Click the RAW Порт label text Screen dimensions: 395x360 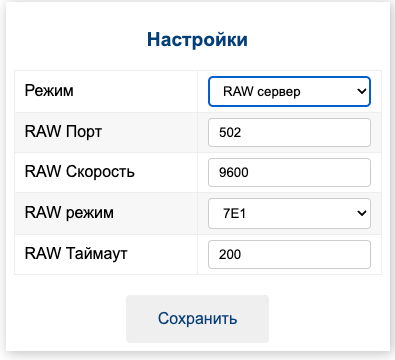[x=63, y=132]
